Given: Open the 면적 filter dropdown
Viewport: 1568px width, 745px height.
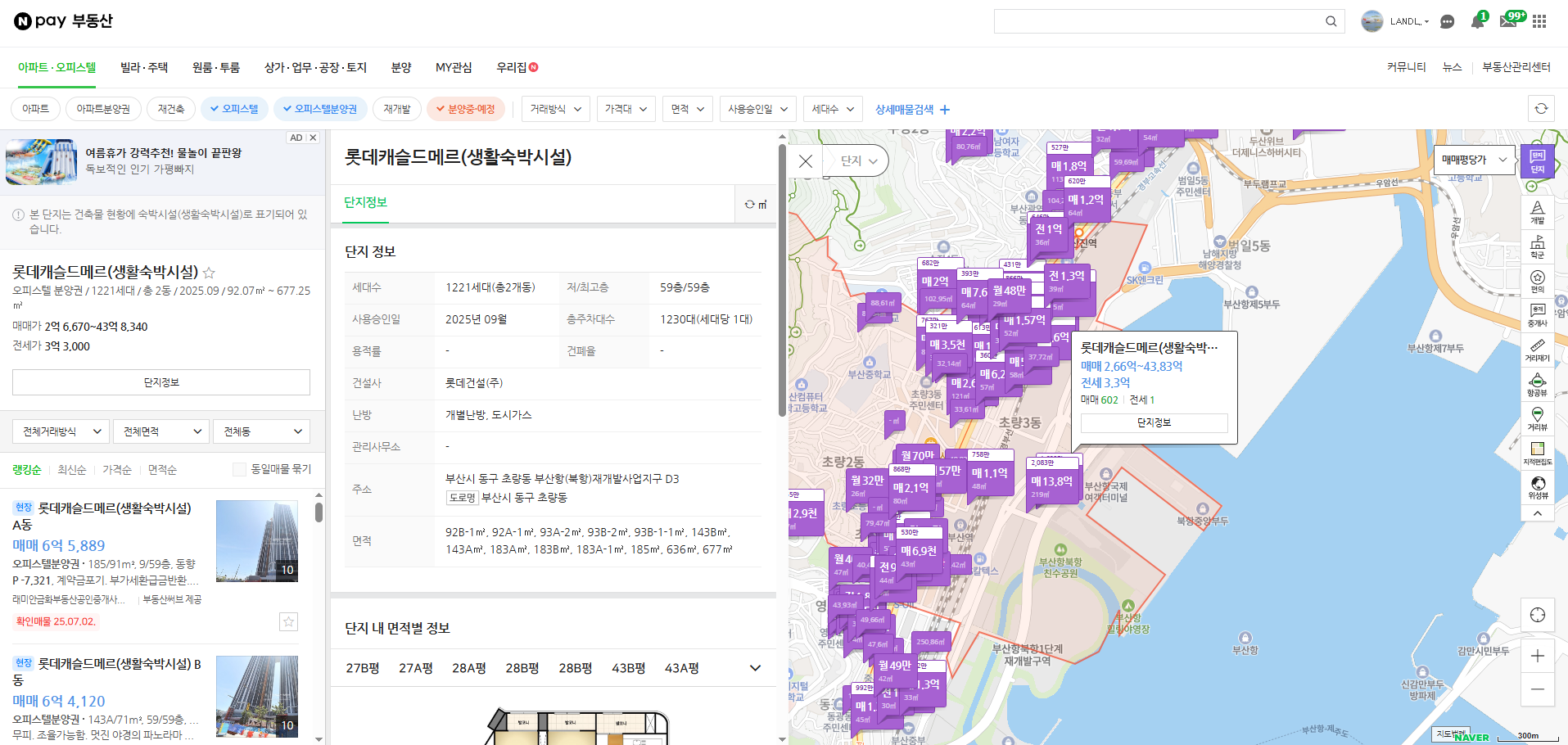Looking at the screenshot, I should tap(688, 109).
